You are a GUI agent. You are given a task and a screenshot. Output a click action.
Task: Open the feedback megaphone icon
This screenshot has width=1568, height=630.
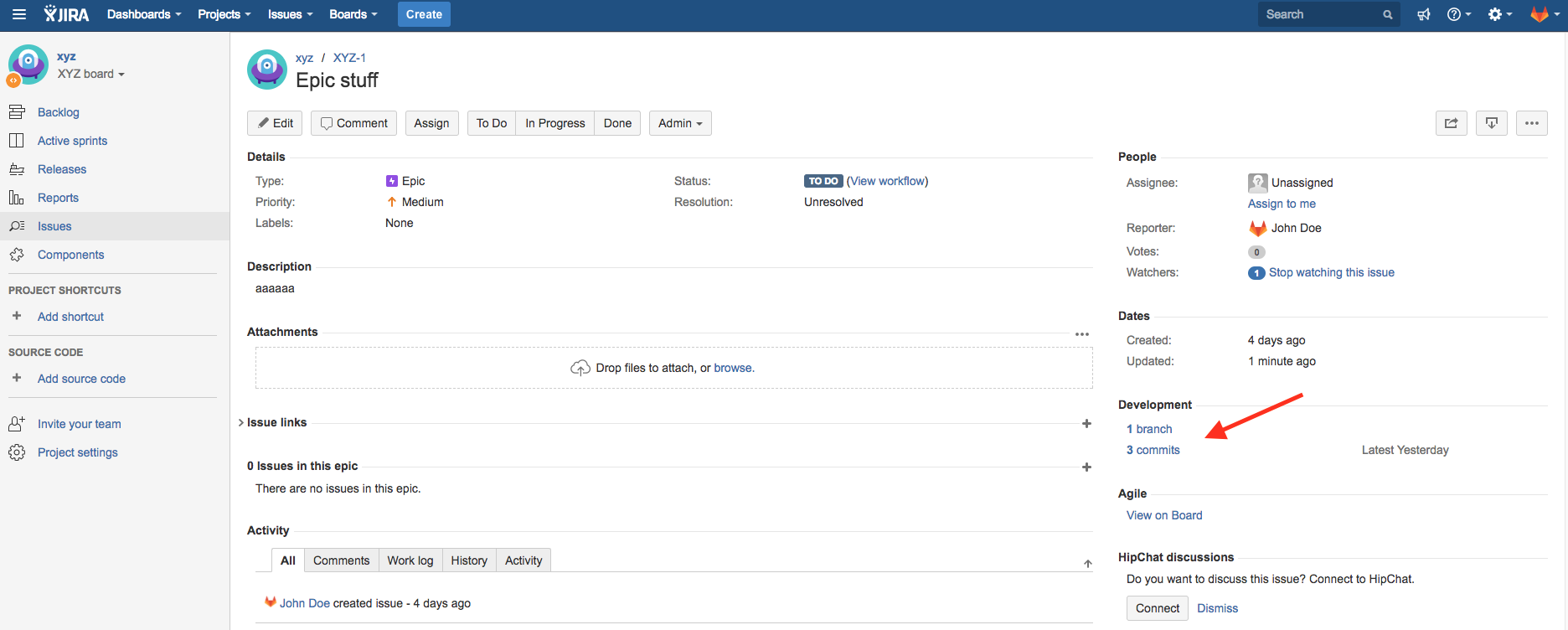(1423, 14)
